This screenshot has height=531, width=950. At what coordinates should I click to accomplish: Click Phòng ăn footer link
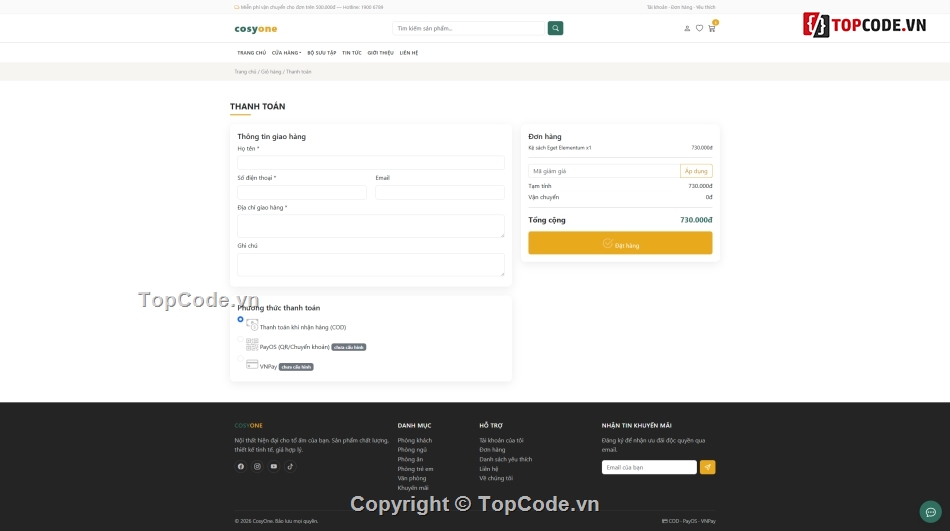410,459
